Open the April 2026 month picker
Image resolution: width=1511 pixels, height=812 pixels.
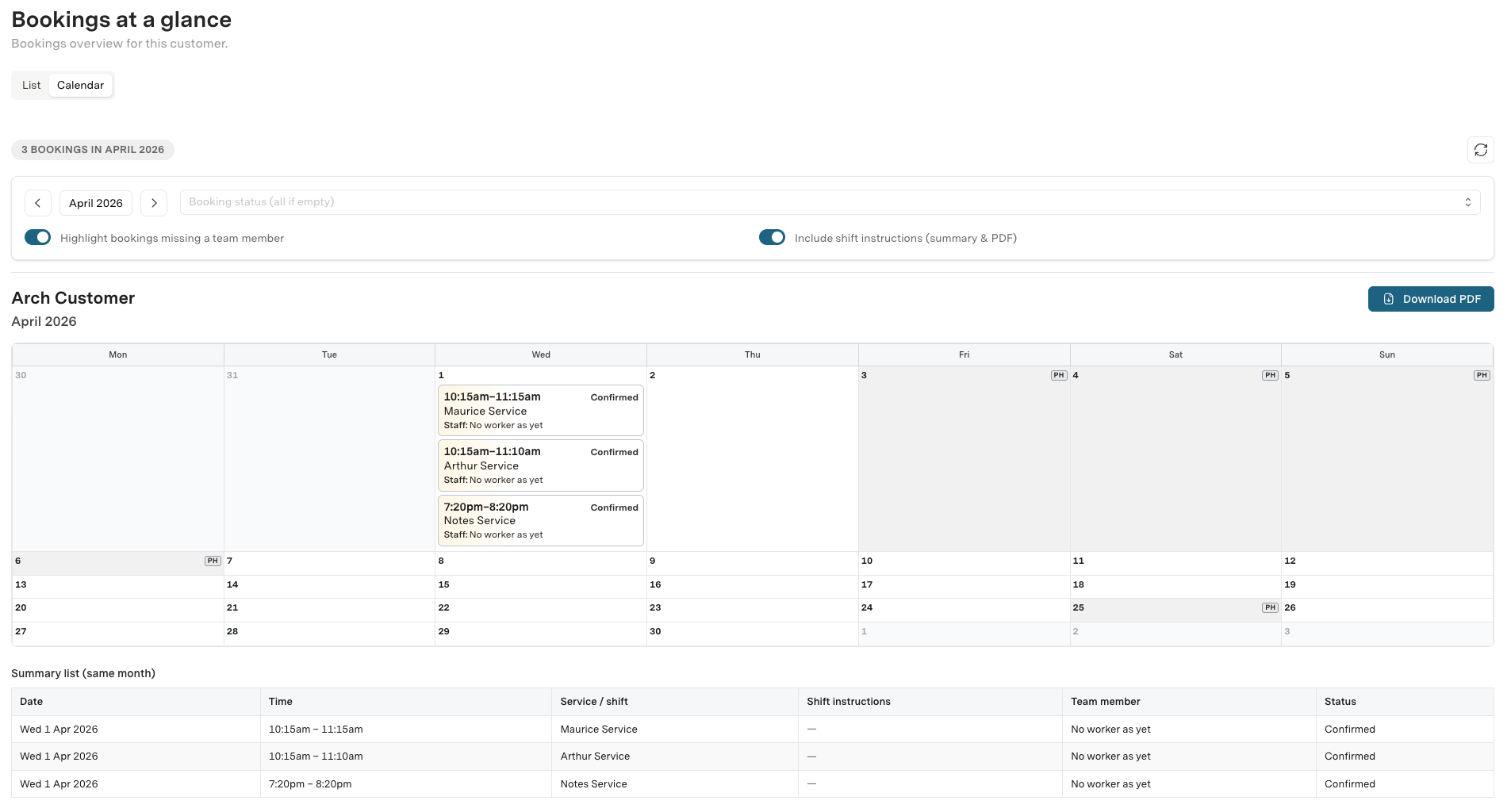point(96,203)
